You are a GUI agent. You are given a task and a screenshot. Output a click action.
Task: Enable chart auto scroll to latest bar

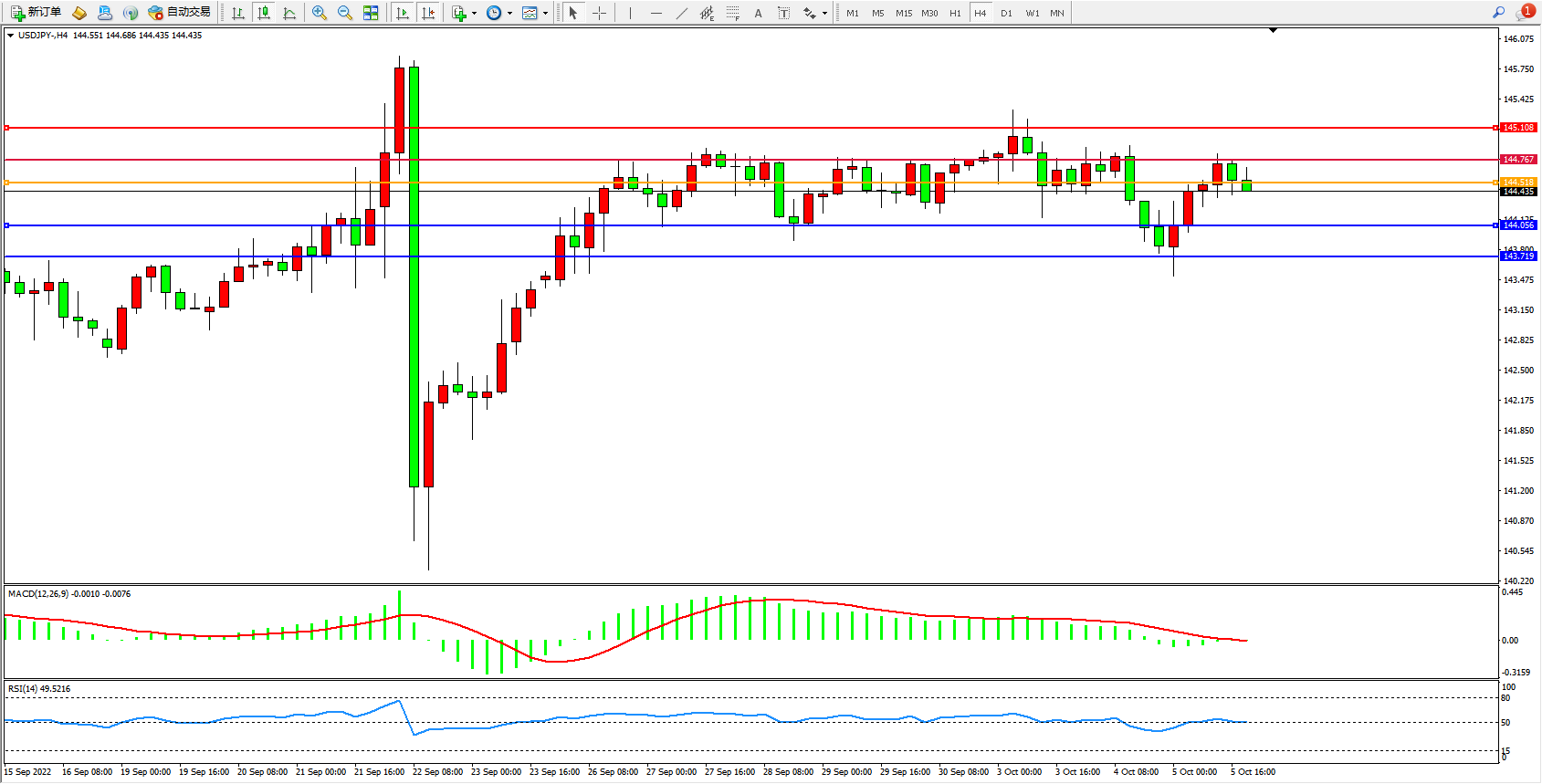point(403,13)
